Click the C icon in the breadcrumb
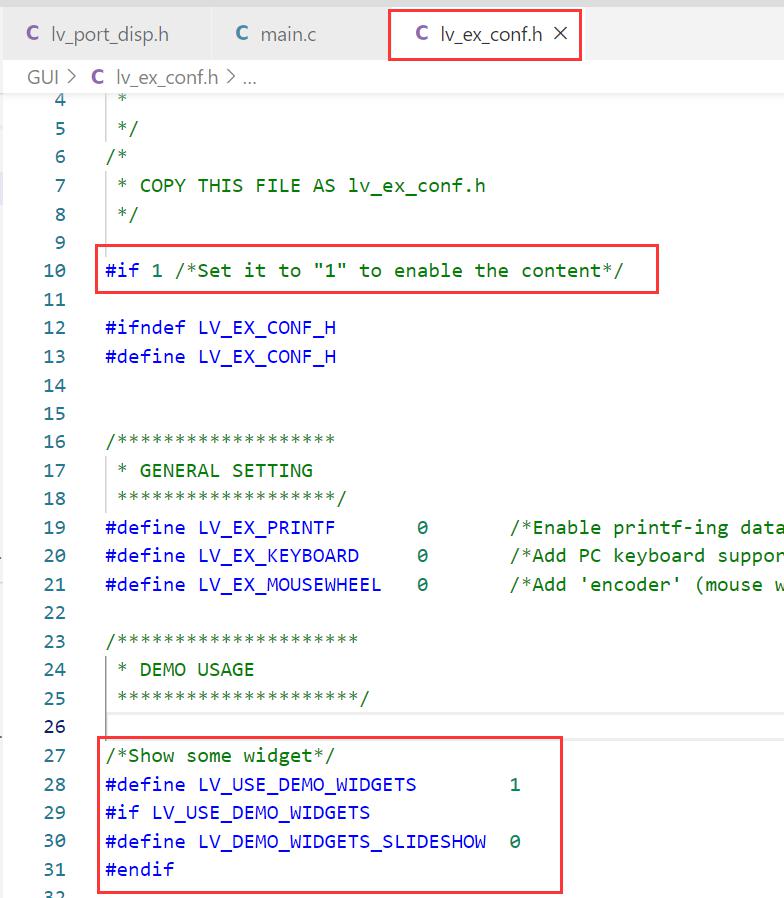The width and height of the screenshot is (784, 898). pyautogui.click(x=98, y=77)
